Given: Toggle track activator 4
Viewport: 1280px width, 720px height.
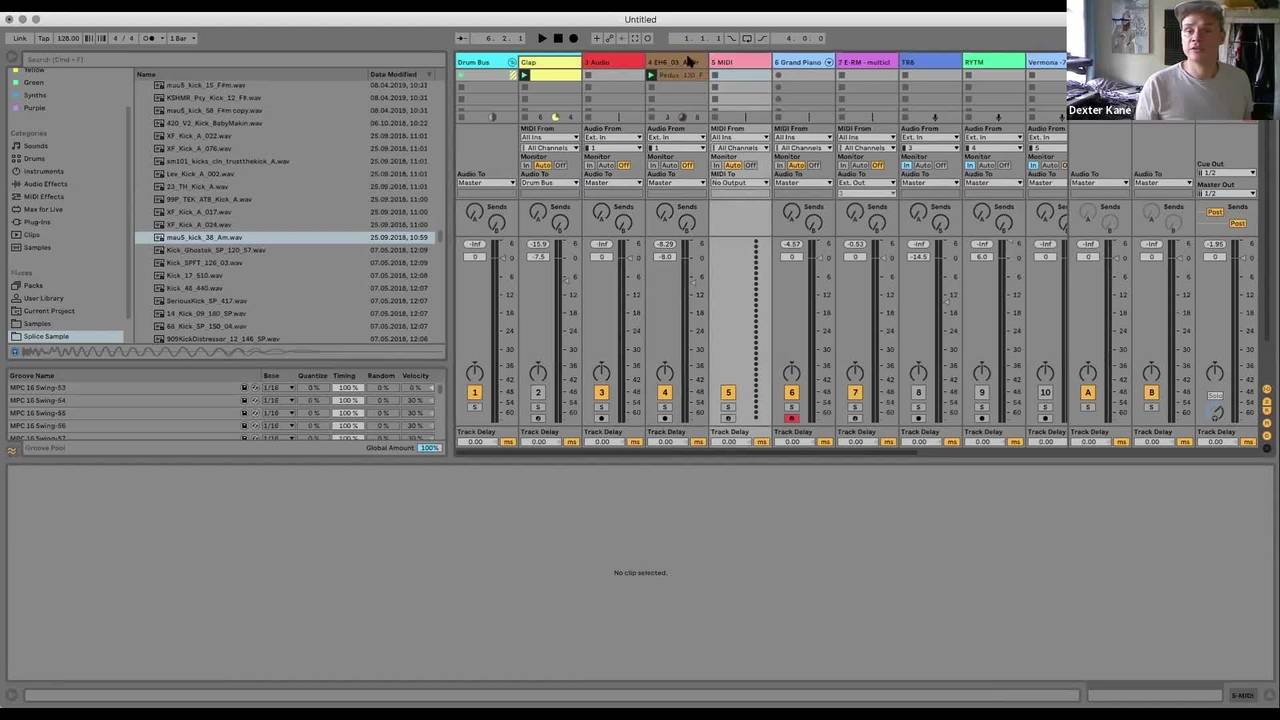Looking at the screenshot, I should (664, 393).
